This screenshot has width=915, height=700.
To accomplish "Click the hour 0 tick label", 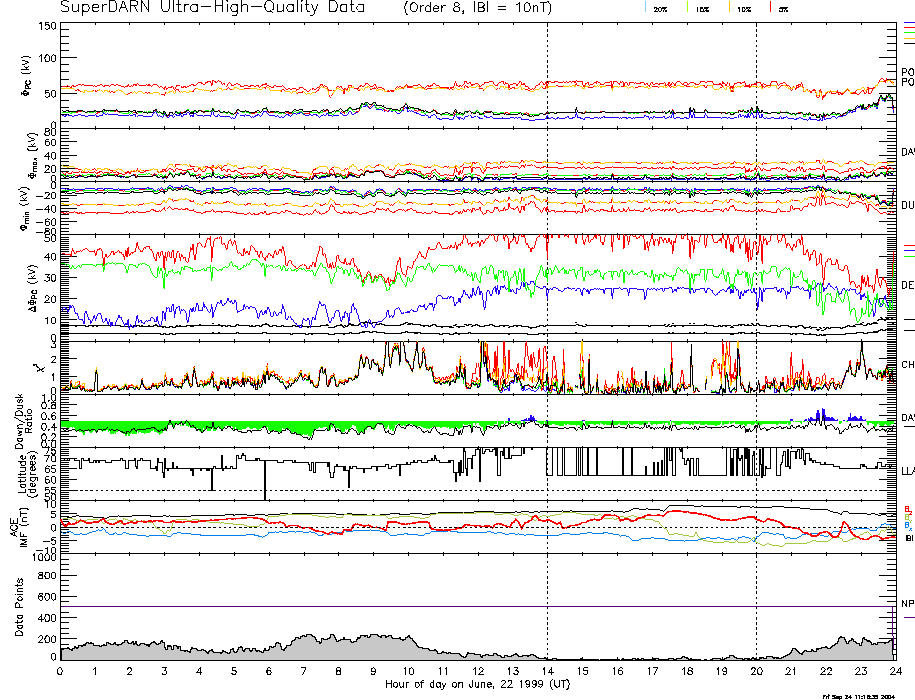I will click(x=60, y=672).
